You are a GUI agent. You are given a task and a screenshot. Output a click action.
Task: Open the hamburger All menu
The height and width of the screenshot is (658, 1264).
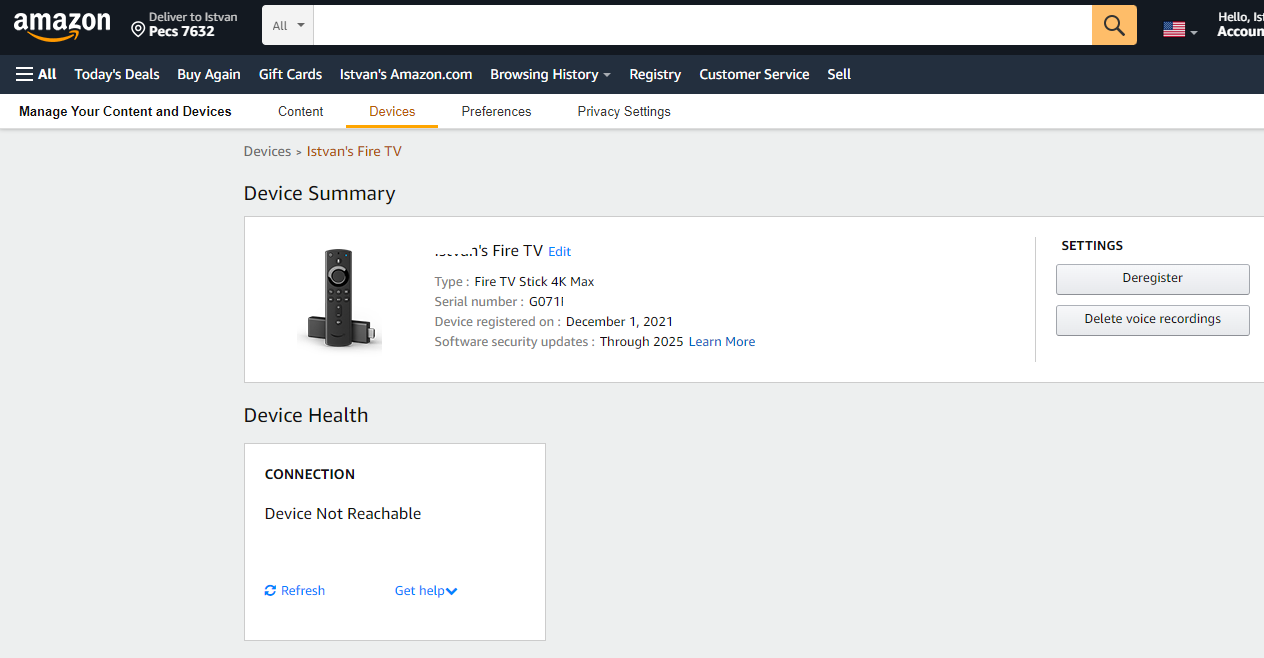point(36,74)
